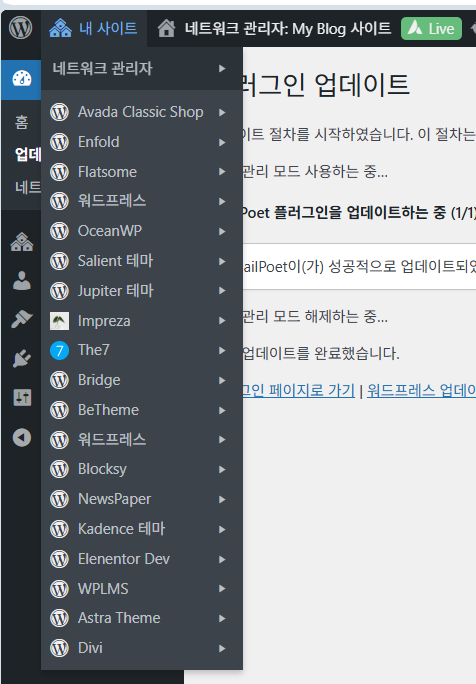Image resolution: width=476 pixels, height=684 pixels.
Task: Open the Users person icon in sidebar
Action: click(x=22, y=281)
